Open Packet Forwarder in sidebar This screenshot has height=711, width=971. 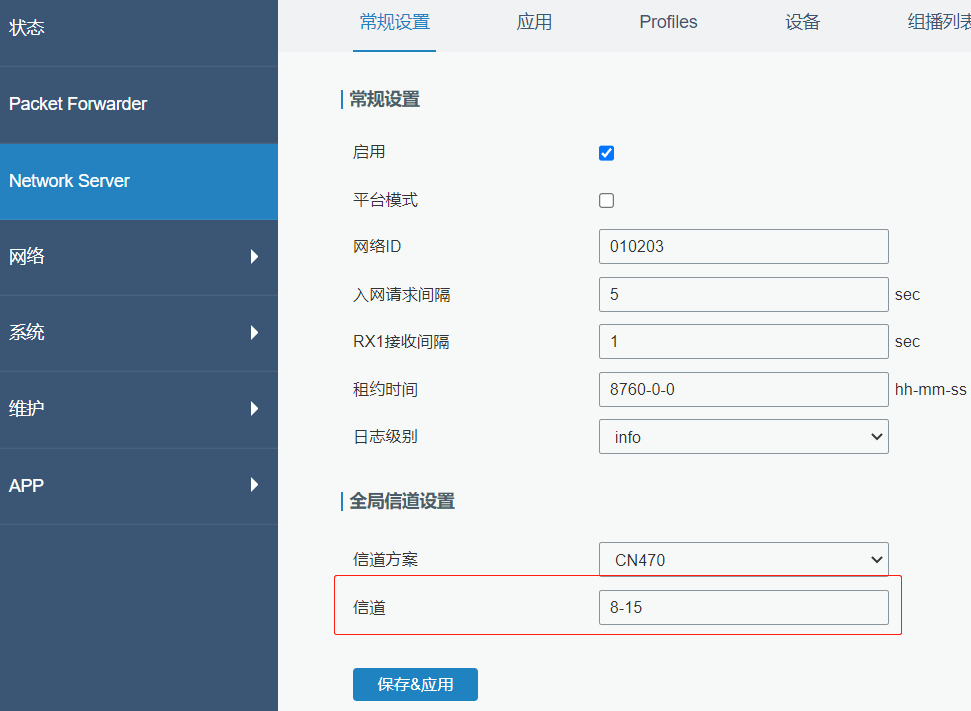coord(139,105)
